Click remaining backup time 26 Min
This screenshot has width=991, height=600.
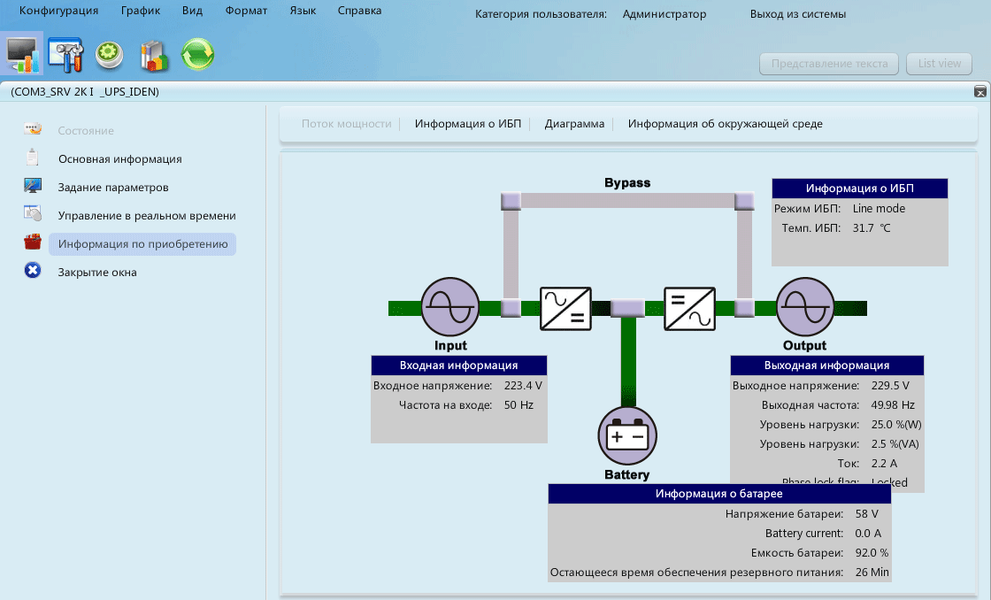[x=872, y=573]
